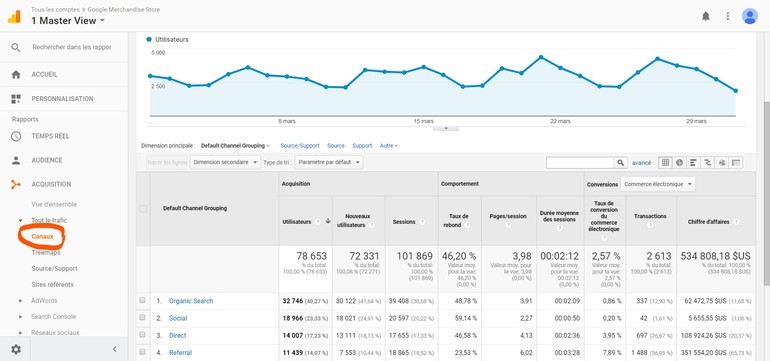The image size is (770, 361).
Task: Click the table search magnifier button
Action: [x=620, y=163]
